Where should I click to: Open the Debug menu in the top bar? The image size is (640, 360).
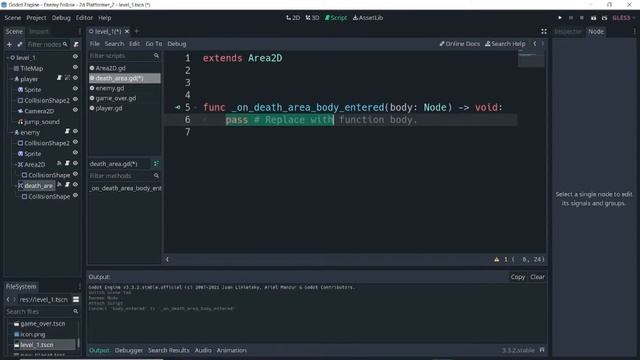61,18
